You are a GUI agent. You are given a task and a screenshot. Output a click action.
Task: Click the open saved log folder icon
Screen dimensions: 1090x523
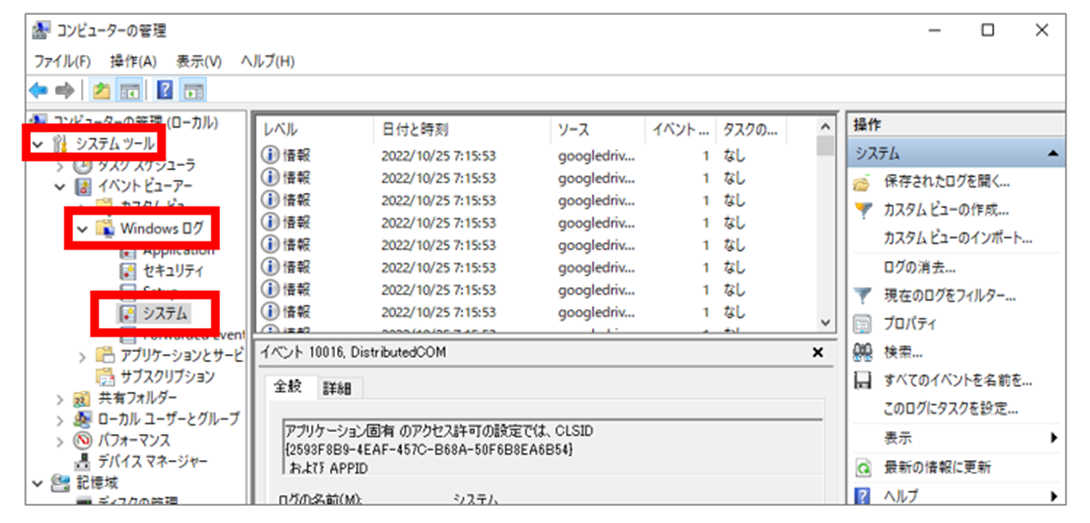(x=863, y=184)
